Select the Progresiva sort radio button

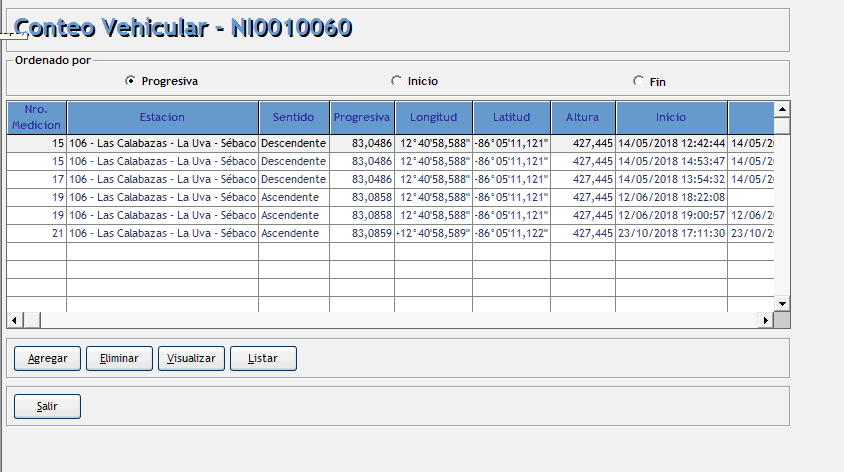(x=131, y=81)
